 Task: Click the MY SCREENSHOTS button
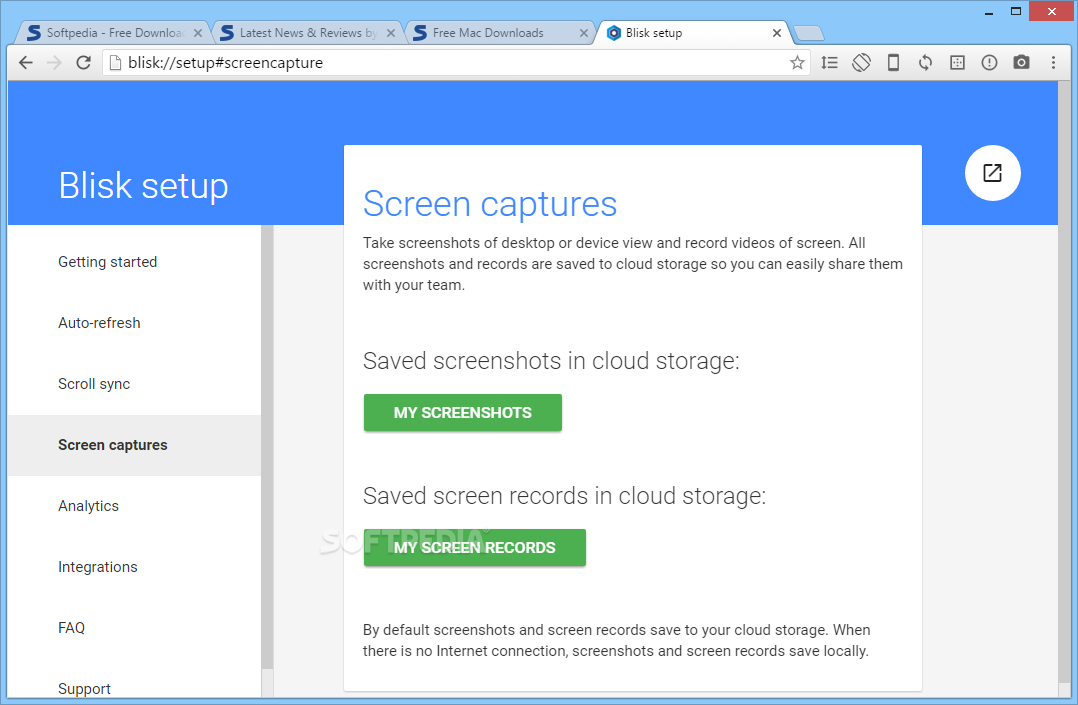coord(463,413)
